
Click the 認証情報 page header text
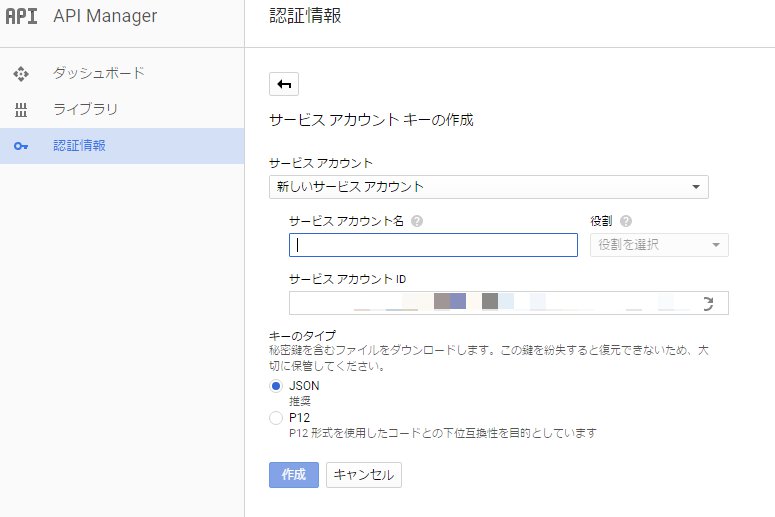pos(305,15)
